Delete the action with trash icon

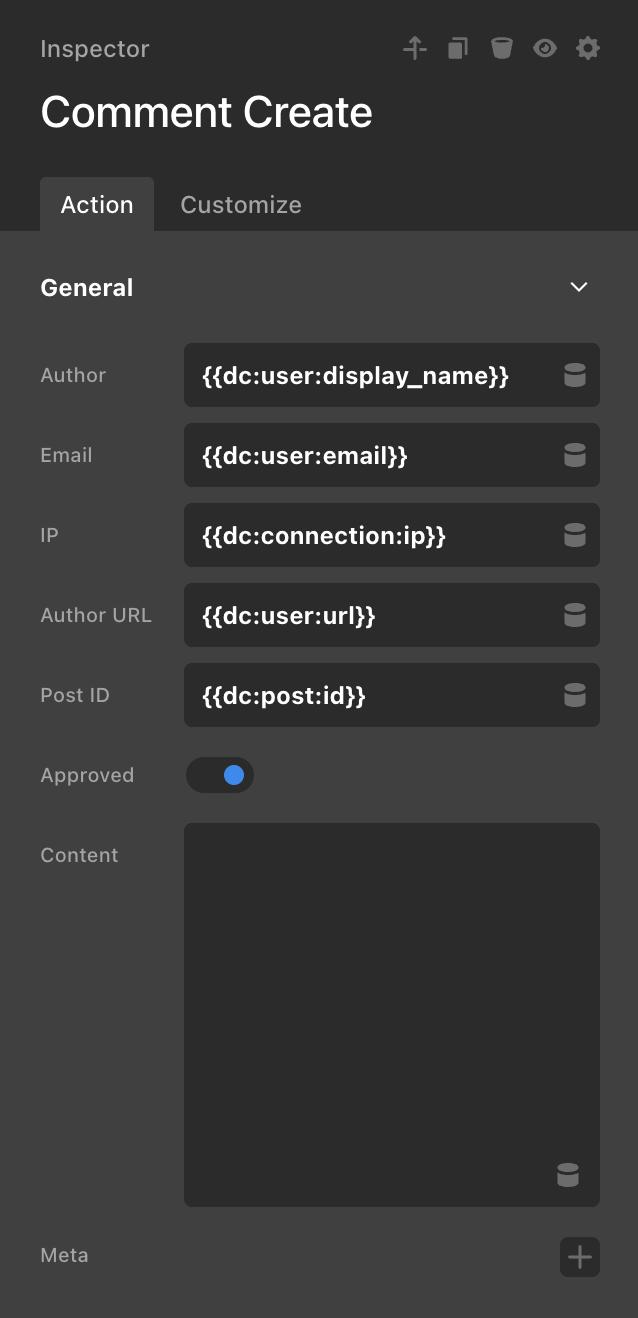501,48
